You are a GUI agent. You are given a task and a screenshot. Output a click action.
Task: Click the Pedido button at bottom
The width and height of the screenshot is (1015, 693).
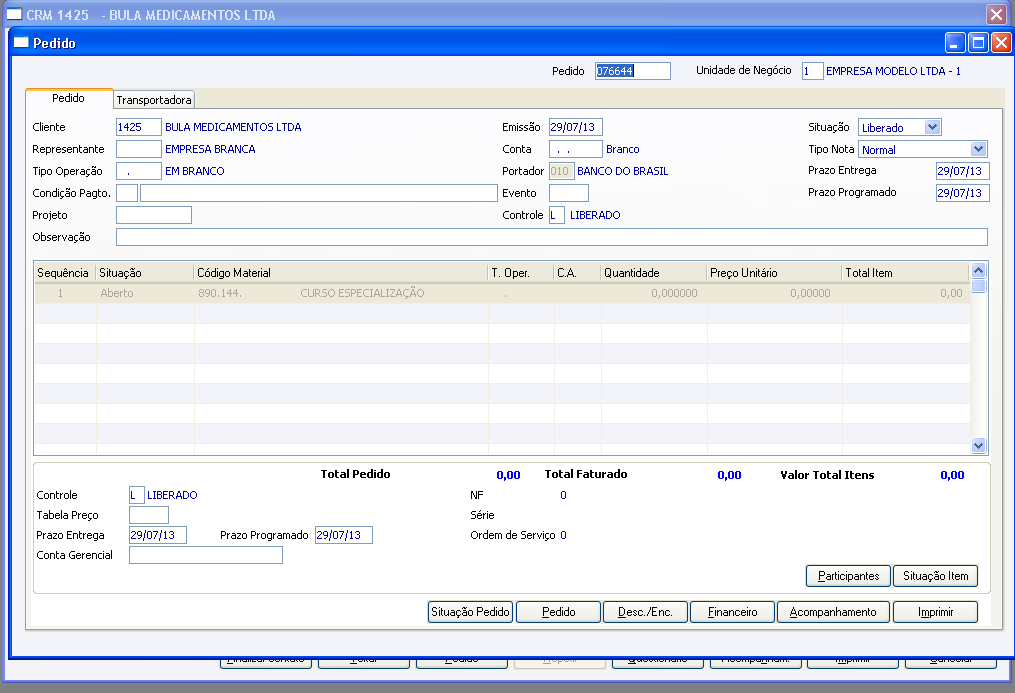click(x=559, y=611)
